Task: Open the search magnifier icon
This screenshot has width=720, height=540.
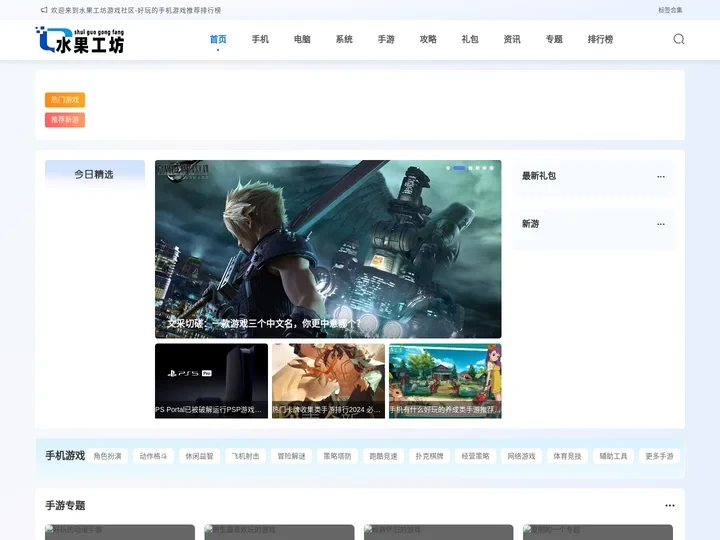Action: point(679,39)
